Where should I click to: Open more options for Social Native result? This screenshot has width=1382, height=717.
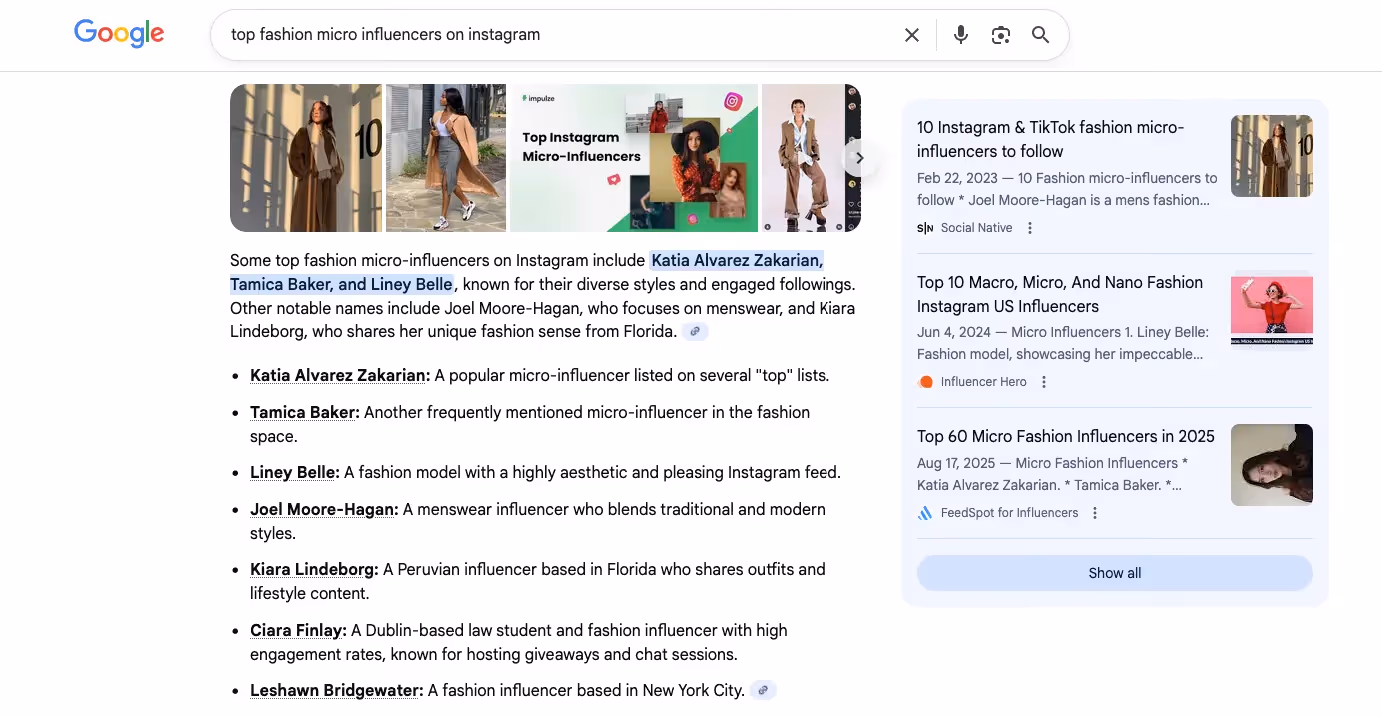(1030, 228)
